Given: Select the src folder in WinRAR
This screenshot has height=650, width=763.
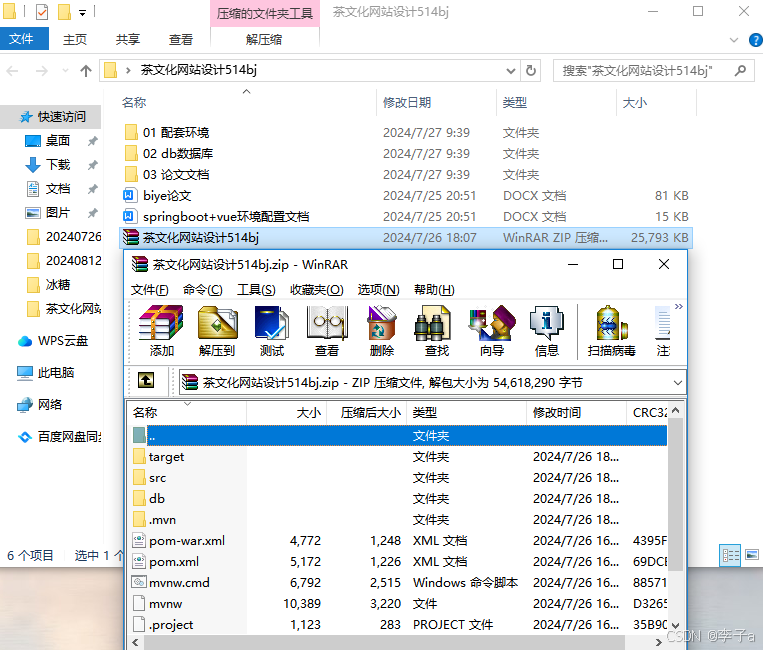Looking at the screenshot, I should click(x=157, y=478).
